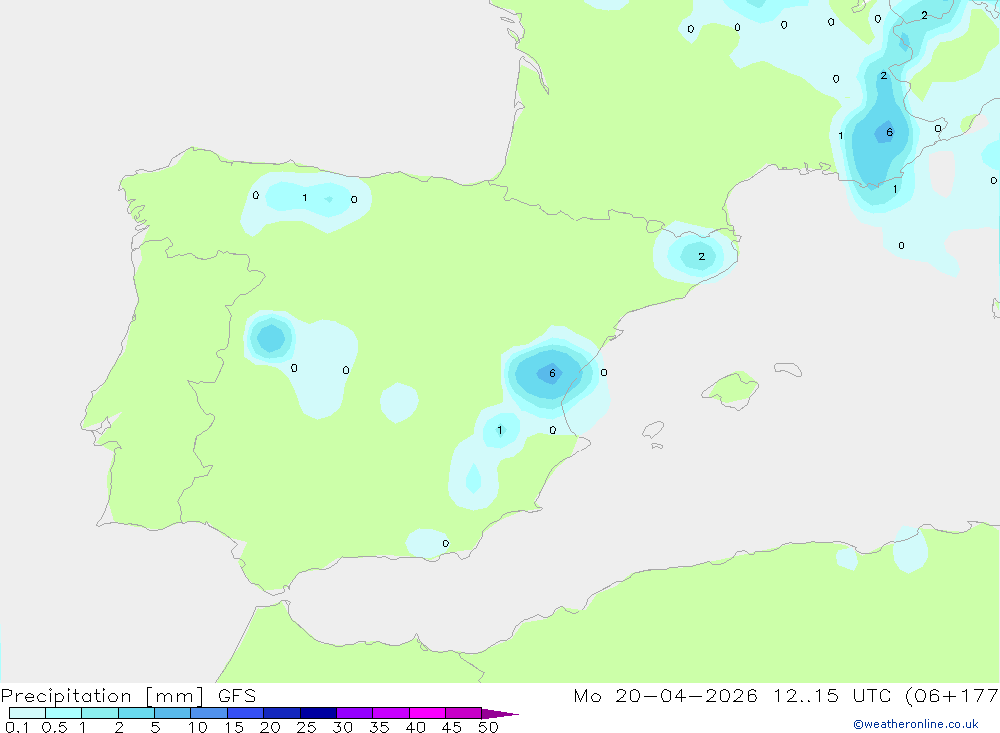Image resolution: width=1000 pixels, height=733 pixels.
Task: Click the '0.1' legend scale label
Action: pos(17,727)
